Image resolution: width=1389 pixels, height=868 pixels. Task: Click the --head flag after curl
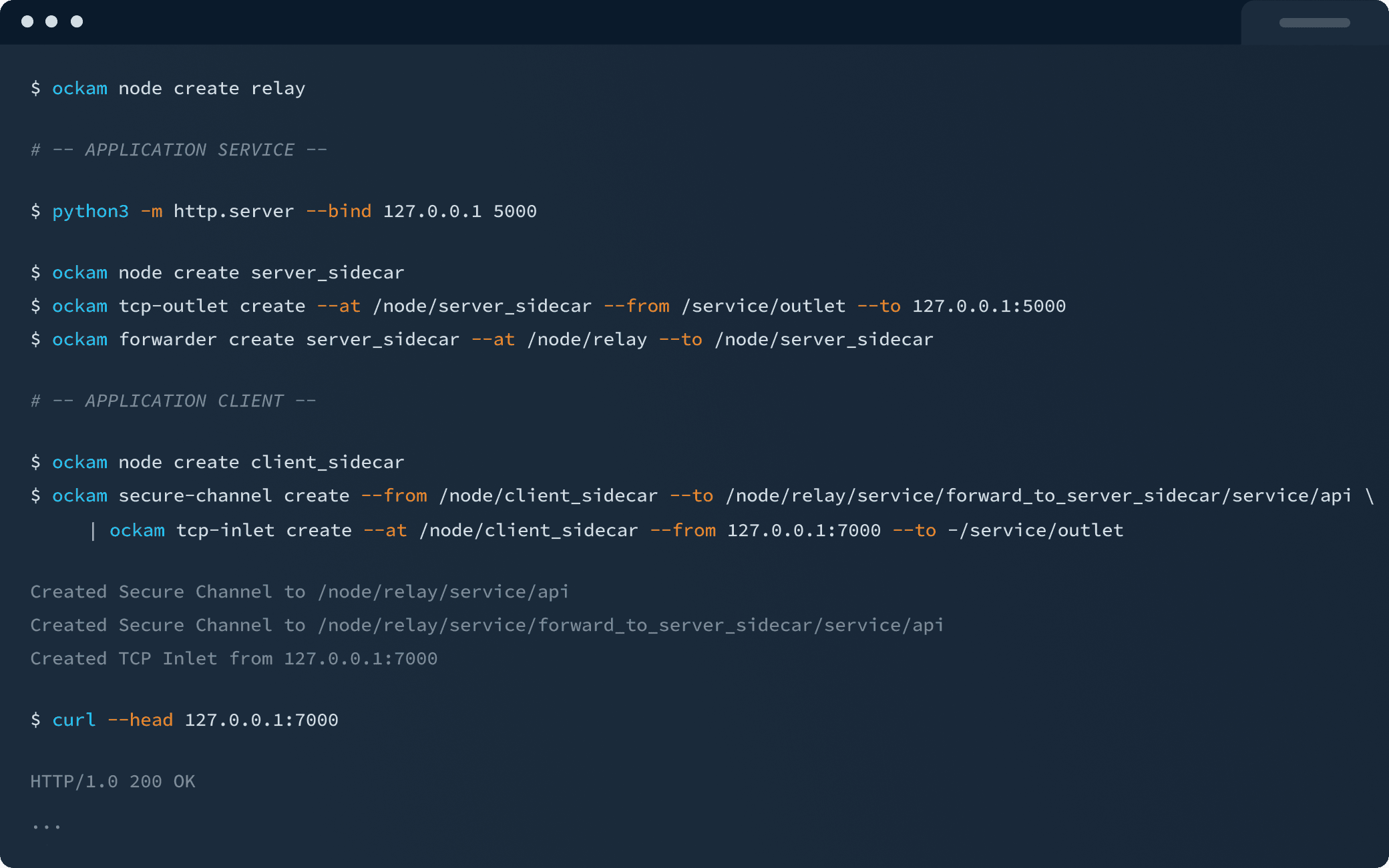pyautogui.click(x=140, y=720)
